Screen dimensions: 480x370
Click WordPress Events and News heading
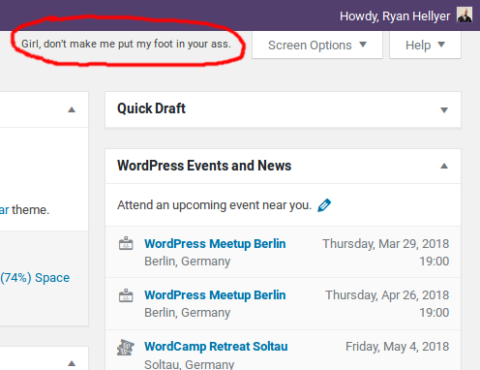(204, 166)
